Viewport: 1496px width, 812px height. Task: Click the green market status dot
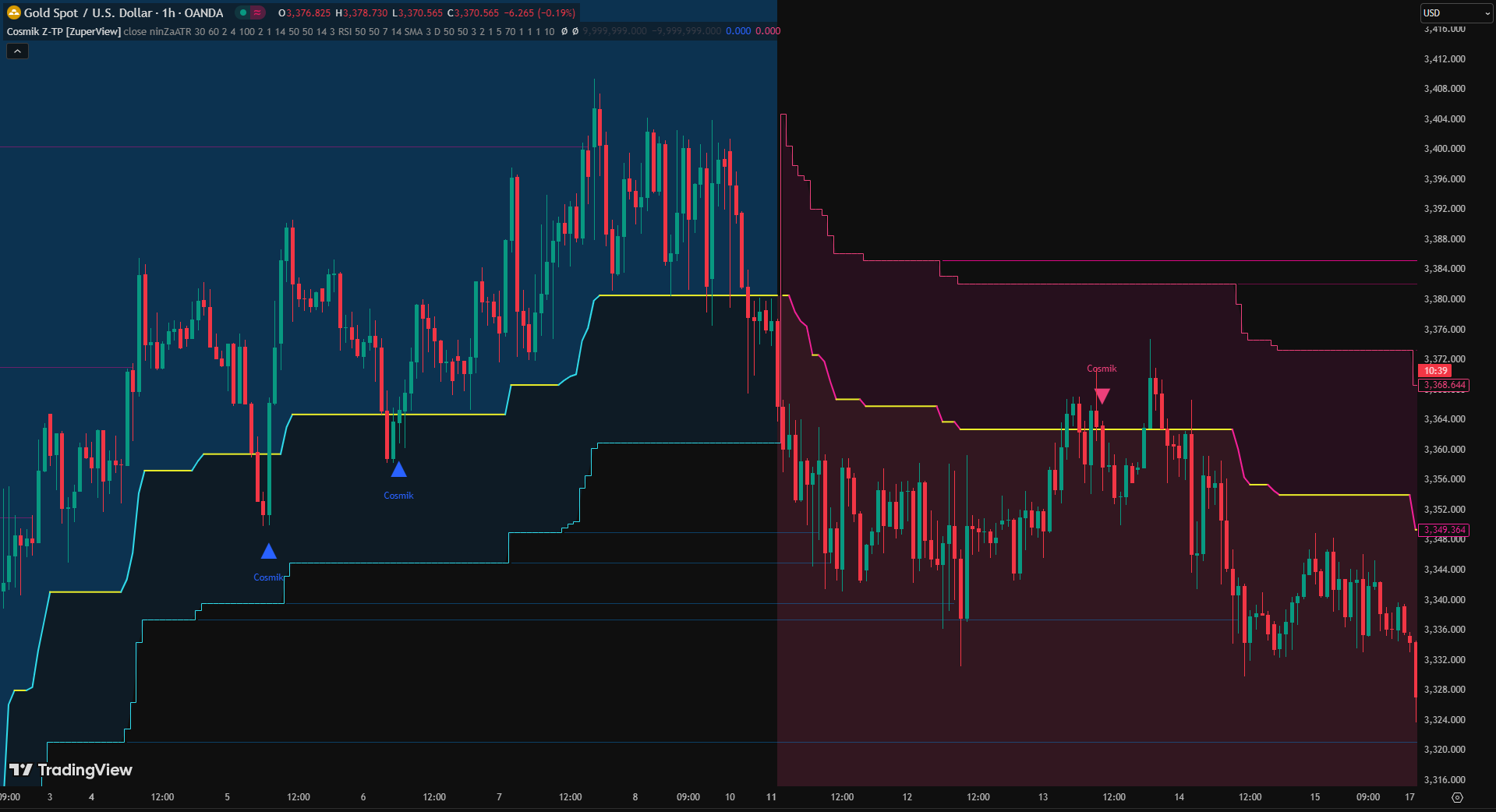pos(243,12)
